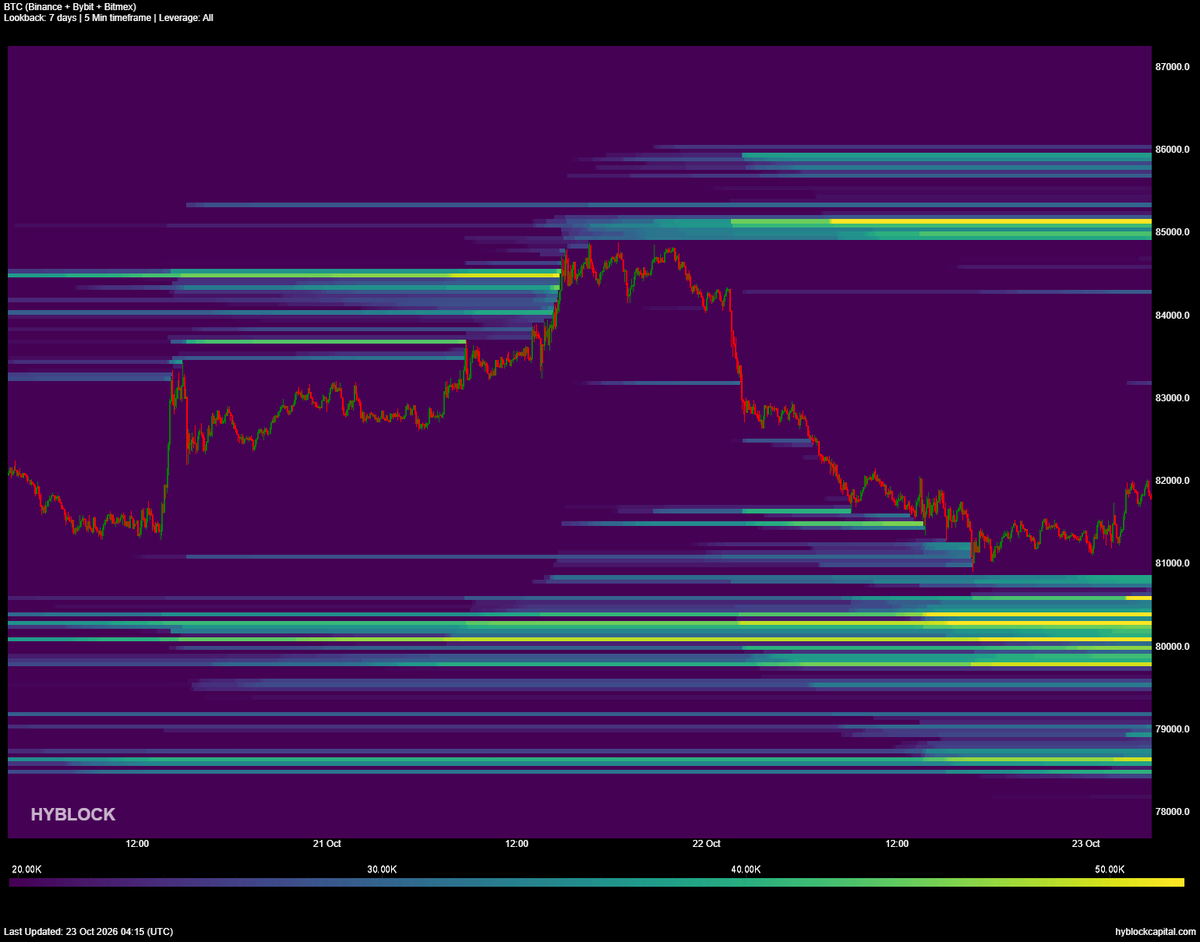Select the 12:00 tick between 21 Oct and 22 Oct
Image resolution: width=1200 pixels, height=942 pixels.
(x=517, y=844)
